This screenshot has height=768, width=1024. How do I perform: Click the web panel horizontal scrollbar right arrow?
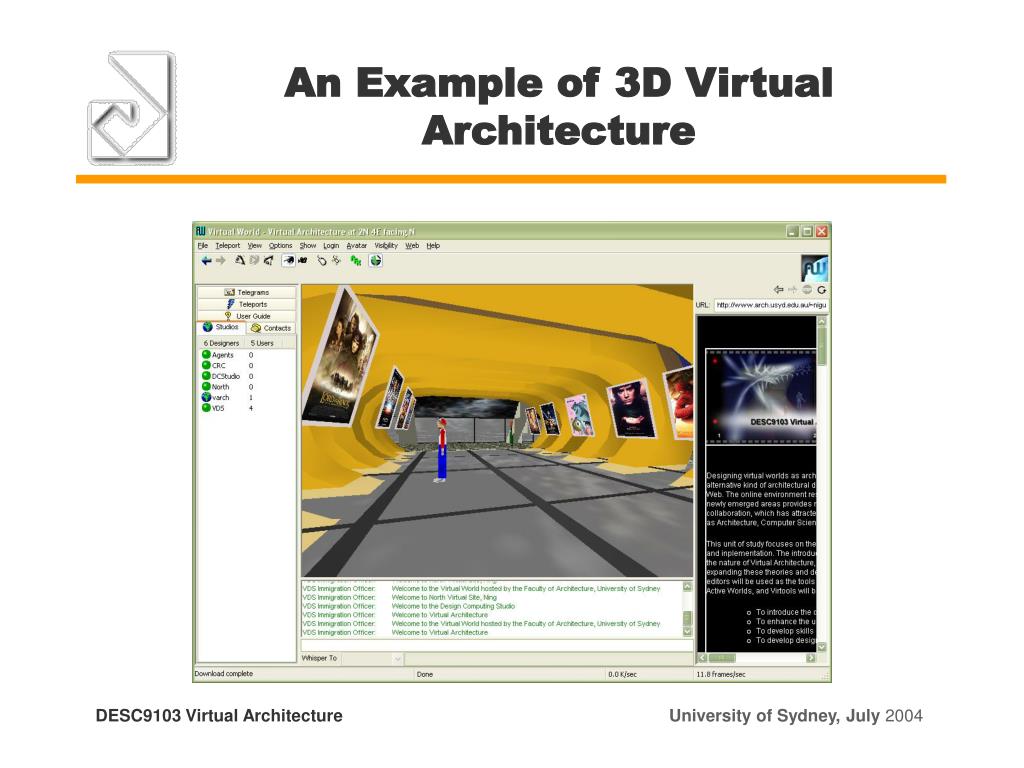tap(810, 658)
